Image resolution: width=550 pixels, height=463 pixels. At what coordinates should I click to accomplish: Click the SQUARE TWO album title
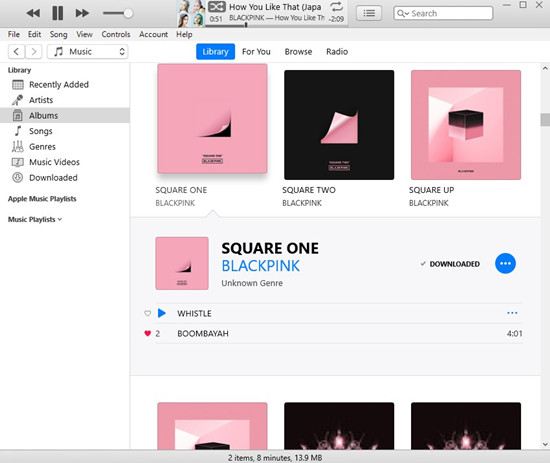tap(309, 190)
